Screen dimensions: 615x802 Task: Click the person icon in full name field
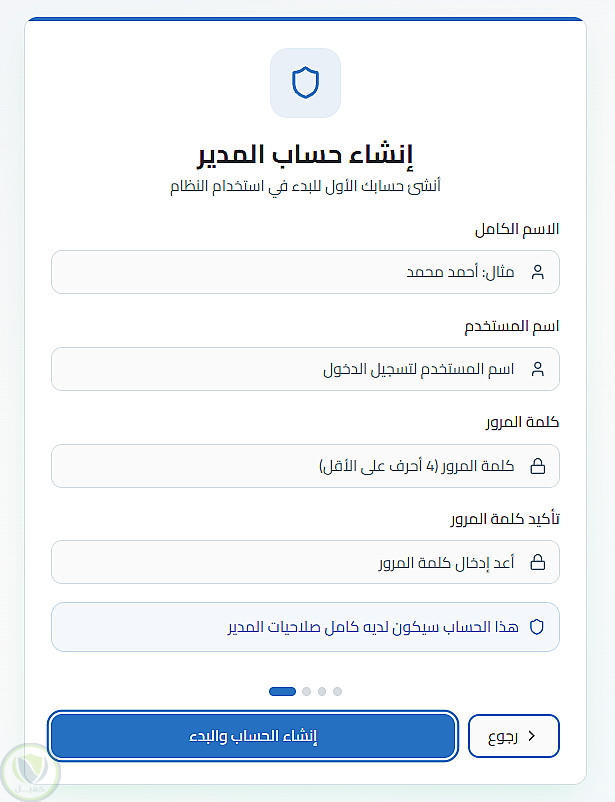tap(537, 272)
